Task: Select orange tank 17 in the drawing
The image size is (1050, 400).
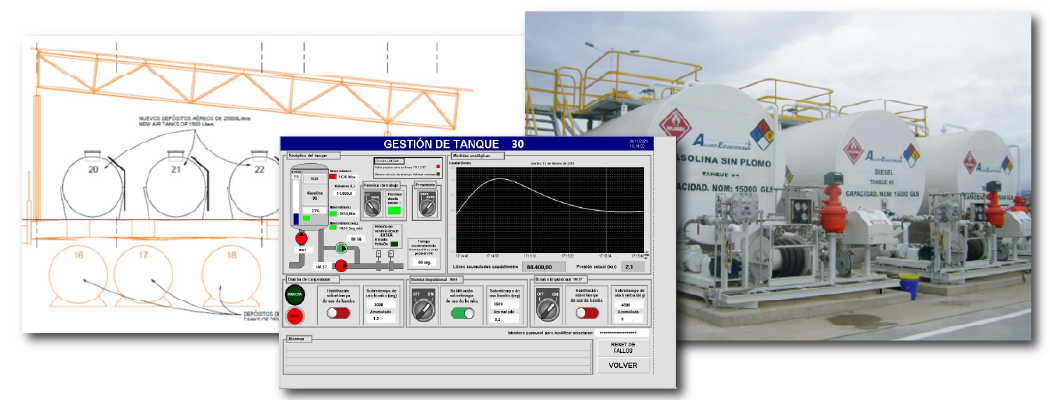Action: [x=143, y=276]
